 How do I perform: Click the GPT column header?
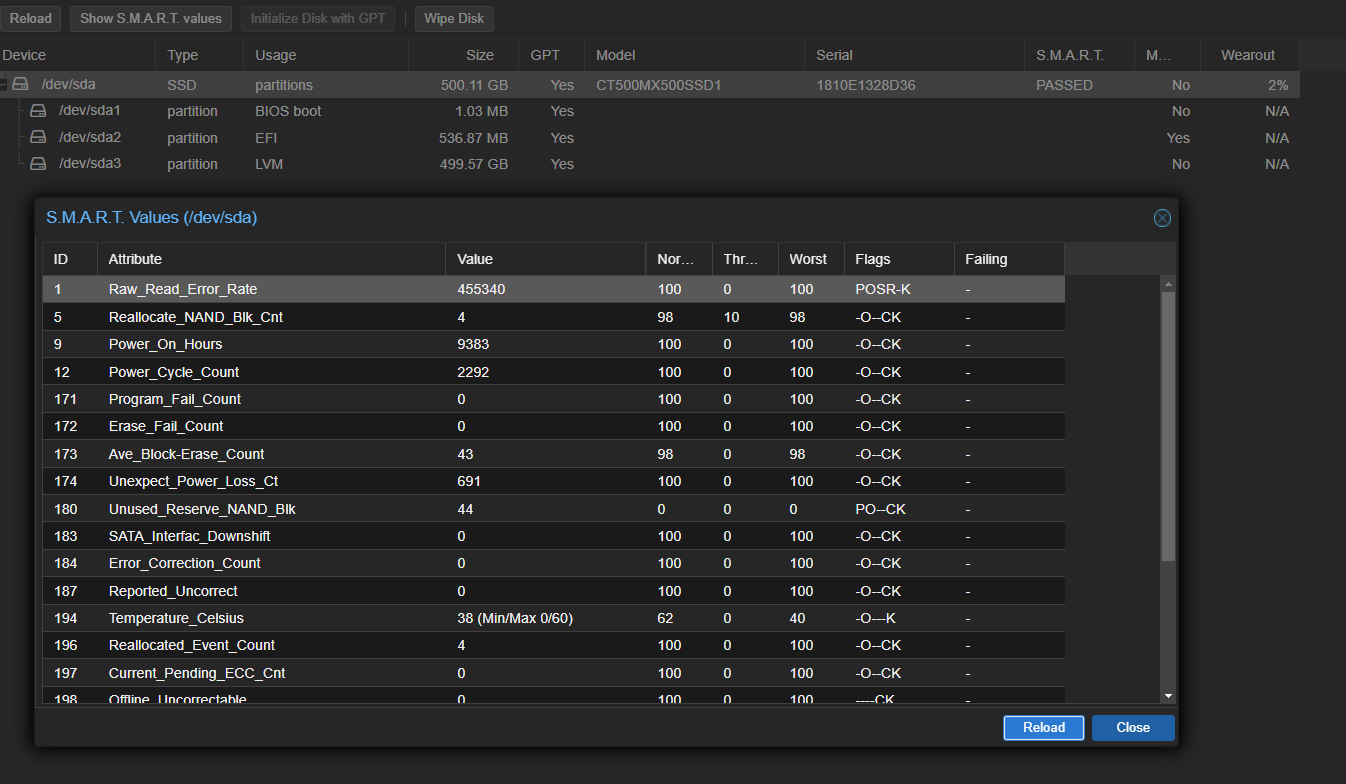(551, 55)
